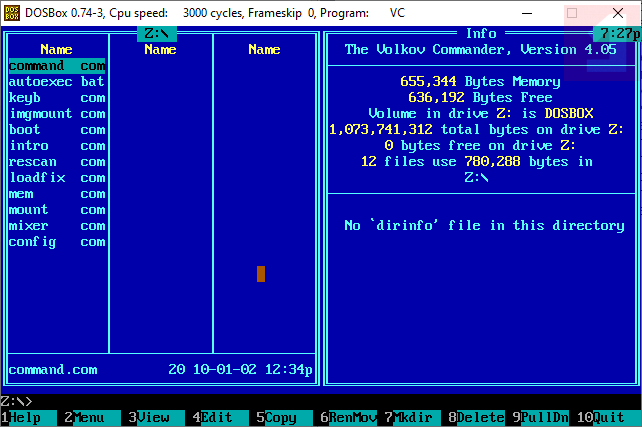Click the '1,073,741,312 total bytes' line
The image size is (642, 427).
coord(477,130)
